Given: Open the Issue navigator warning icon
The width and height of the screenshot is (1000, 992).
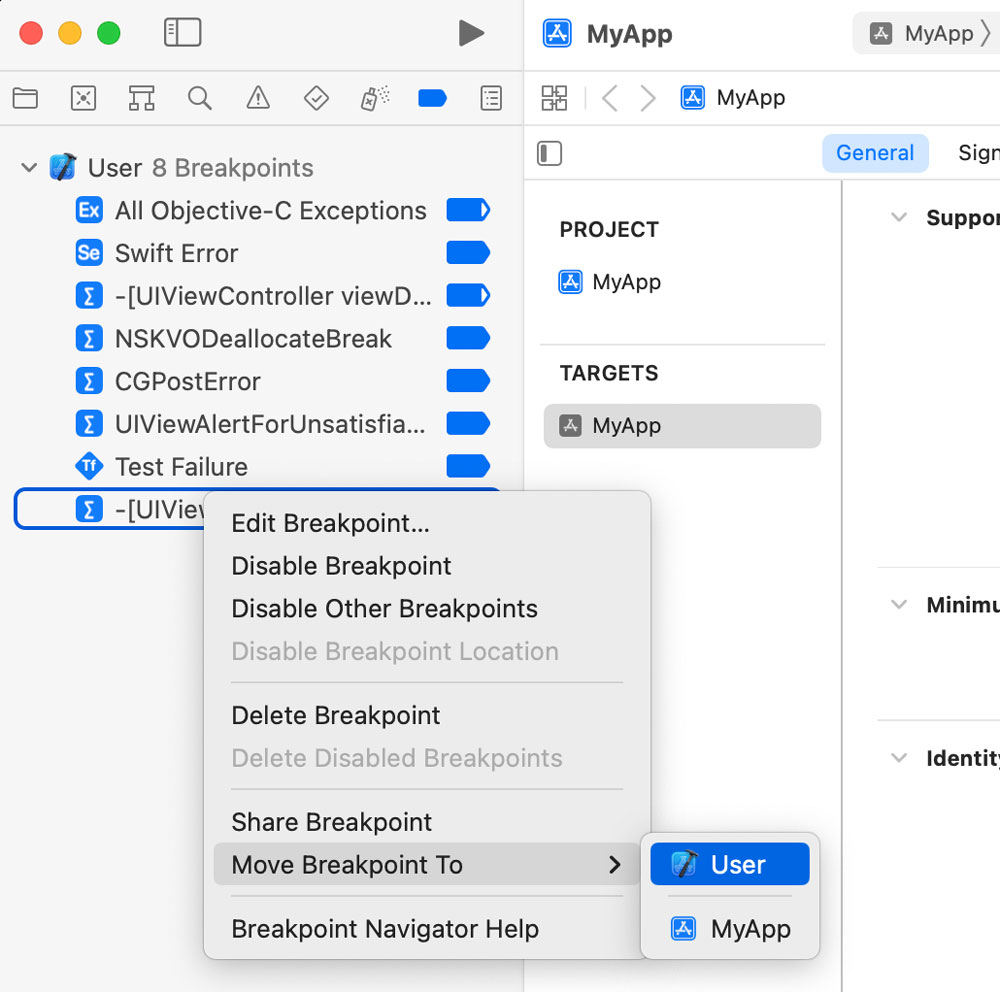Looking at the screenshot, I should tap(258, 98).
